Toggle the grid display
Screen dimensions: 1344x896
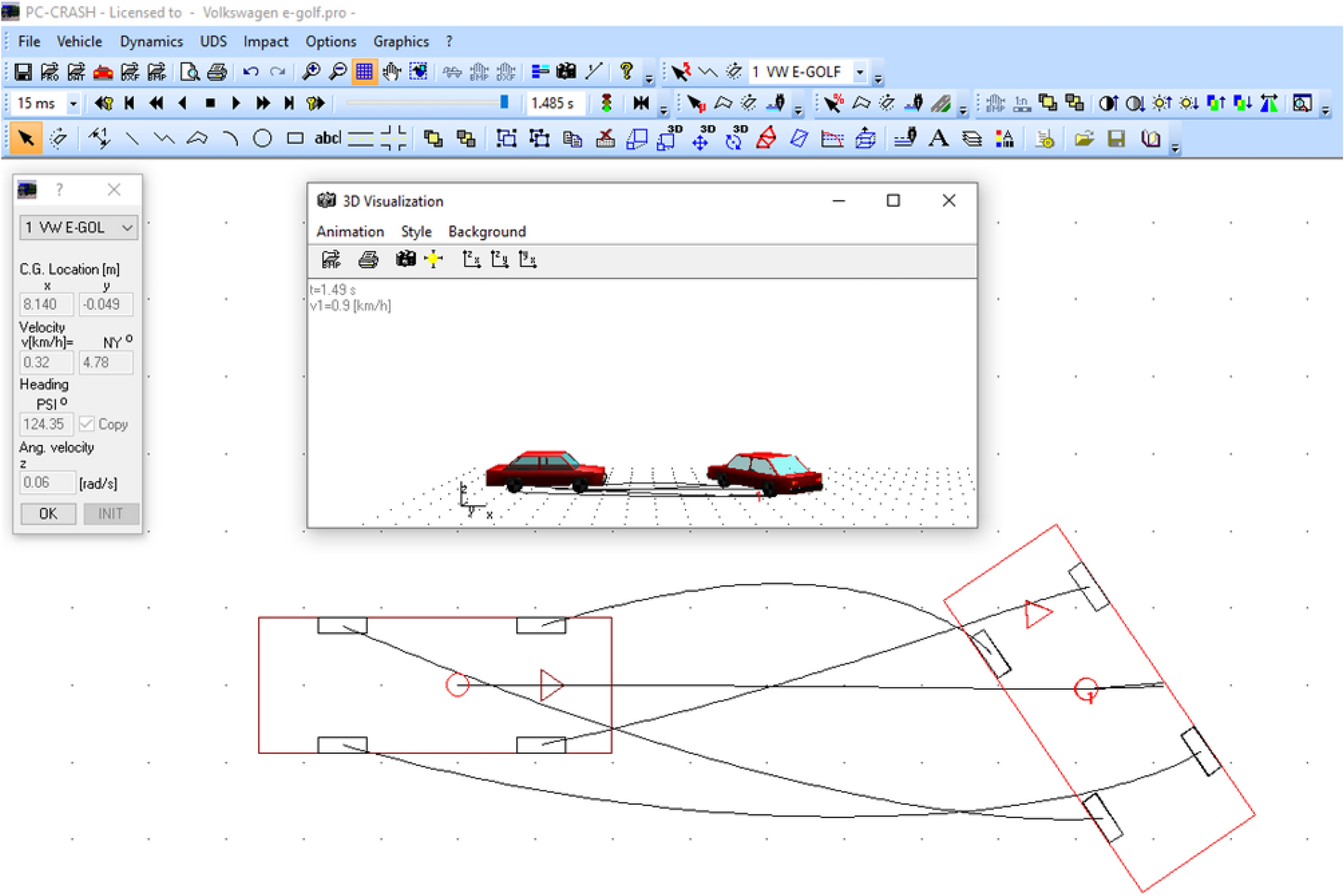364,71
